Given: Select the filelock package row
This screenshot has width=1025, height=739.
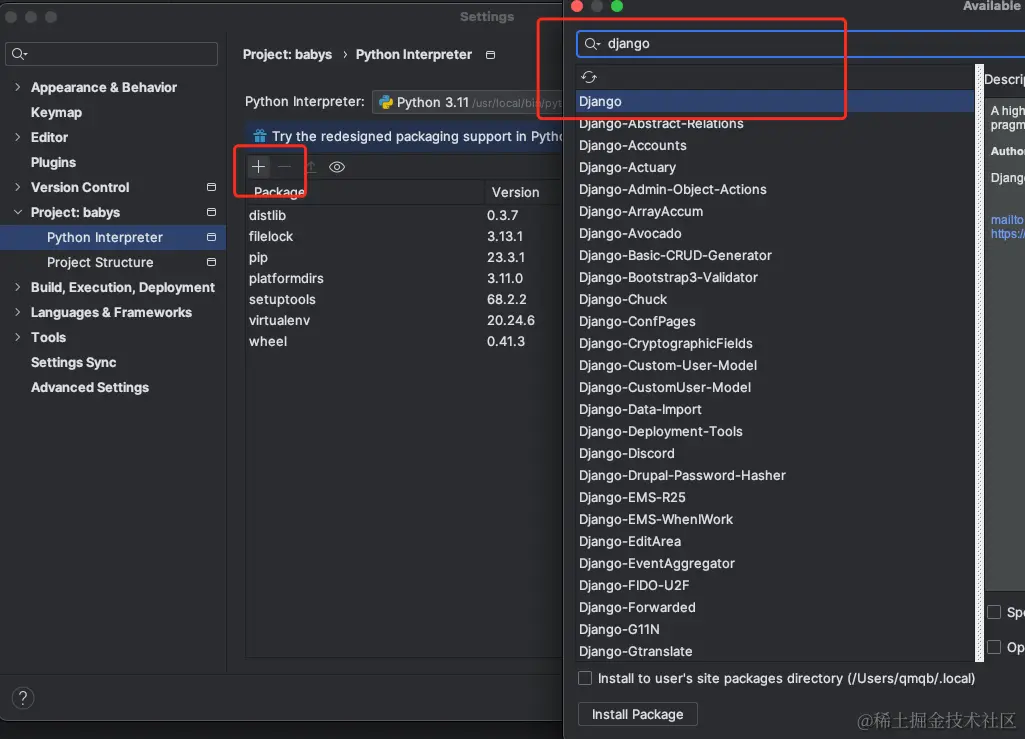Looking at the screenshot, I should [x=404, y=236].
